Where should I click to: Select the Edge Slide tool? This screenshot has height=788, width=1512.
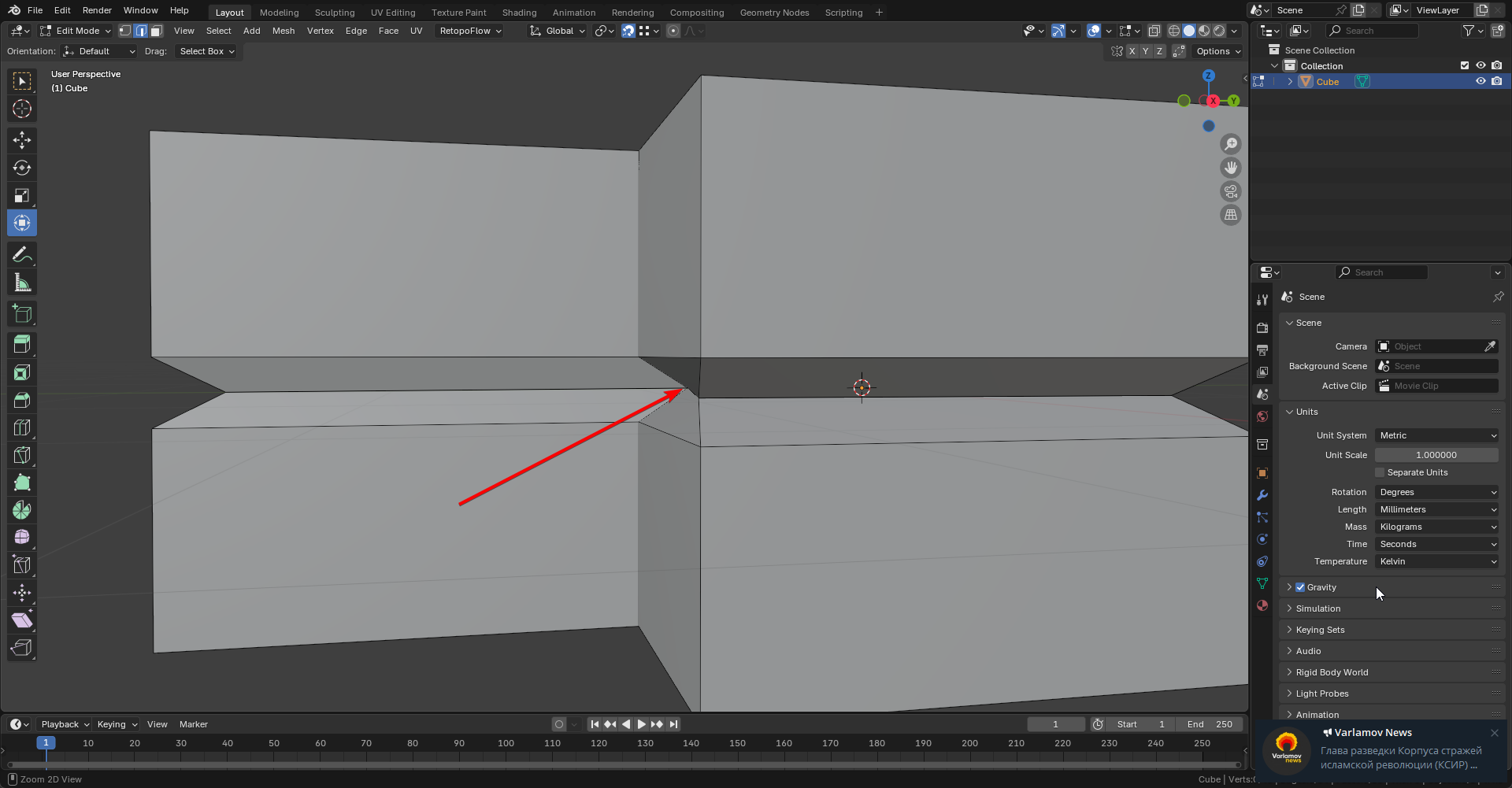22,565
